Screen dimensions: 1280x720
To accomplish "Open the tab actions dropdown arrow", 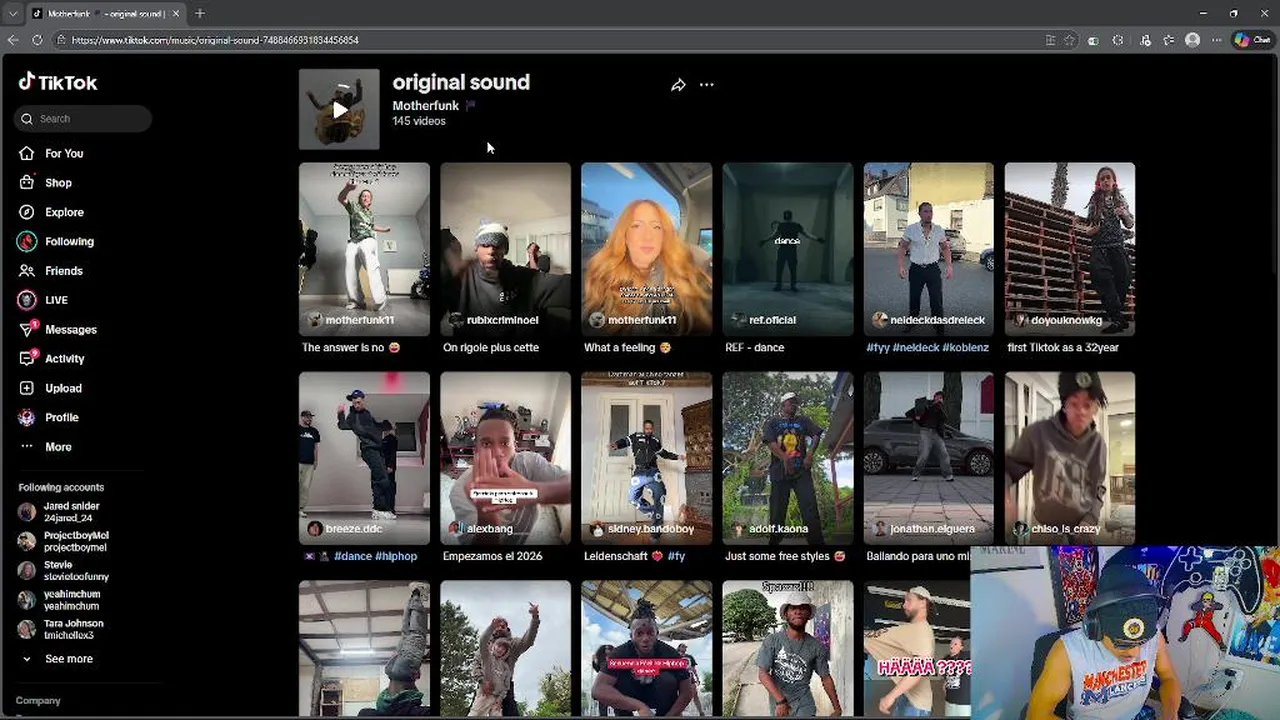I will 12,13.
